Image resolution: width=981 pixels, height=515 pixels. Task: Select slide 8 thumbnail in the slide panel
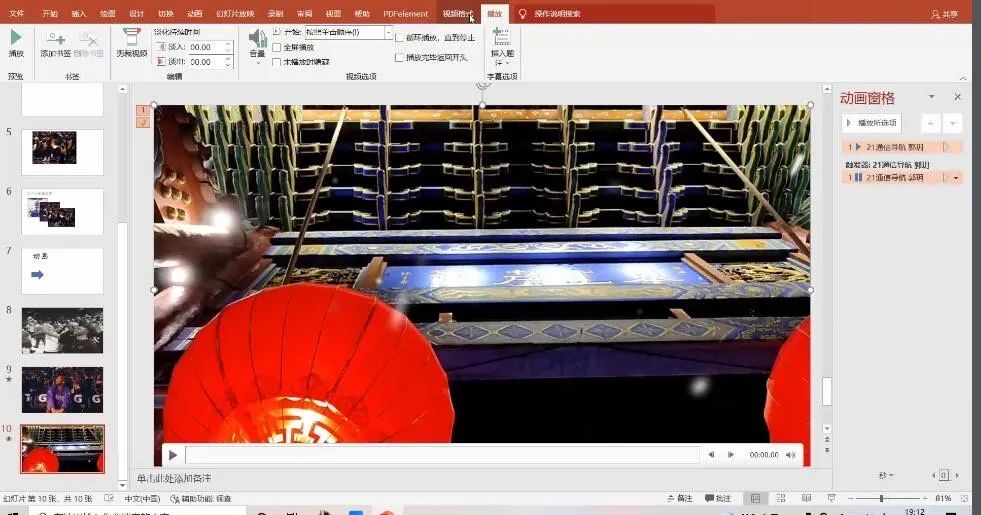(x=62, y=330)
